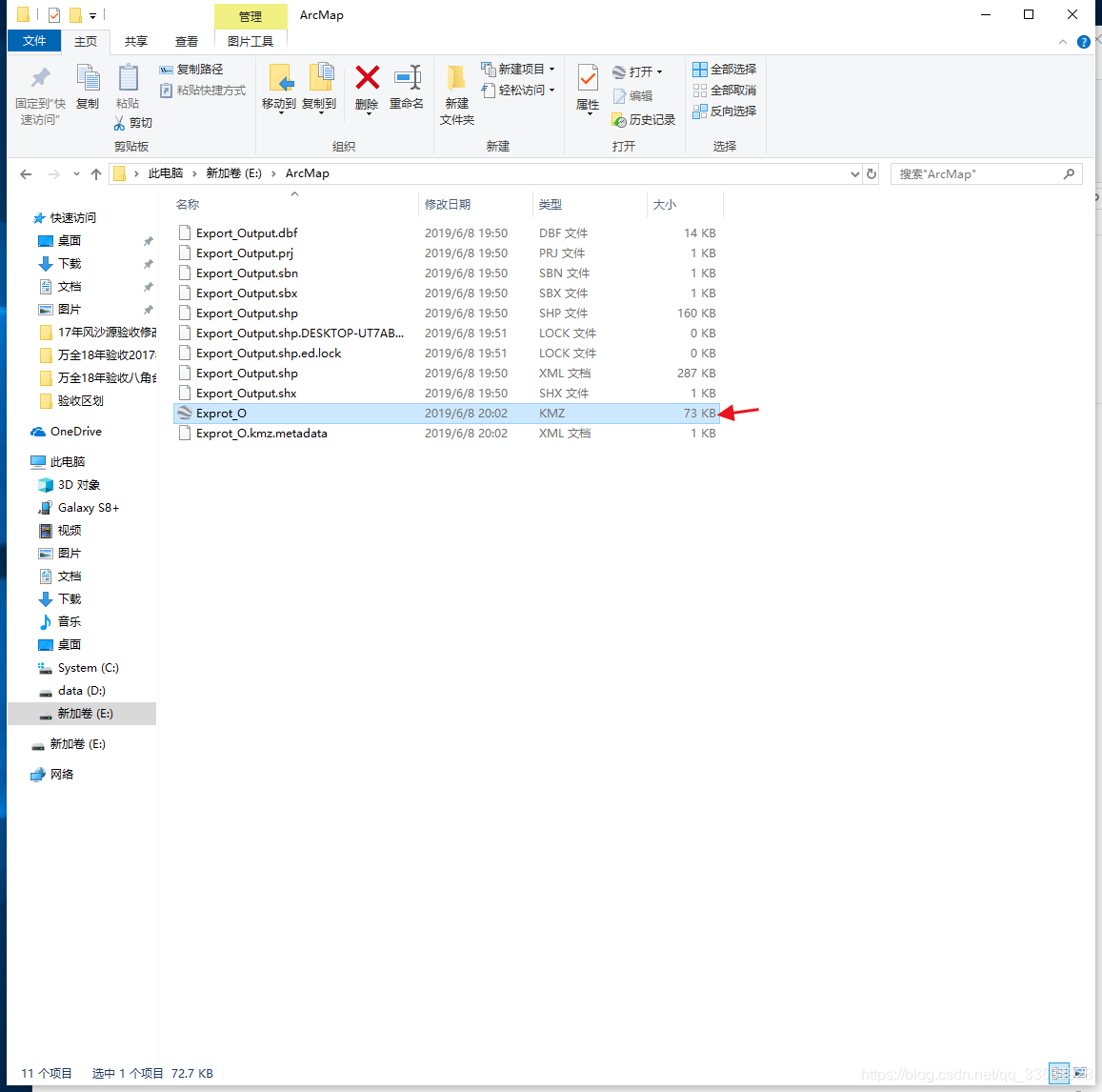Select the file Export_Output.shp.ed.lock
This screenshot has height=1092, width=1102.
click(x=447, y=354)
